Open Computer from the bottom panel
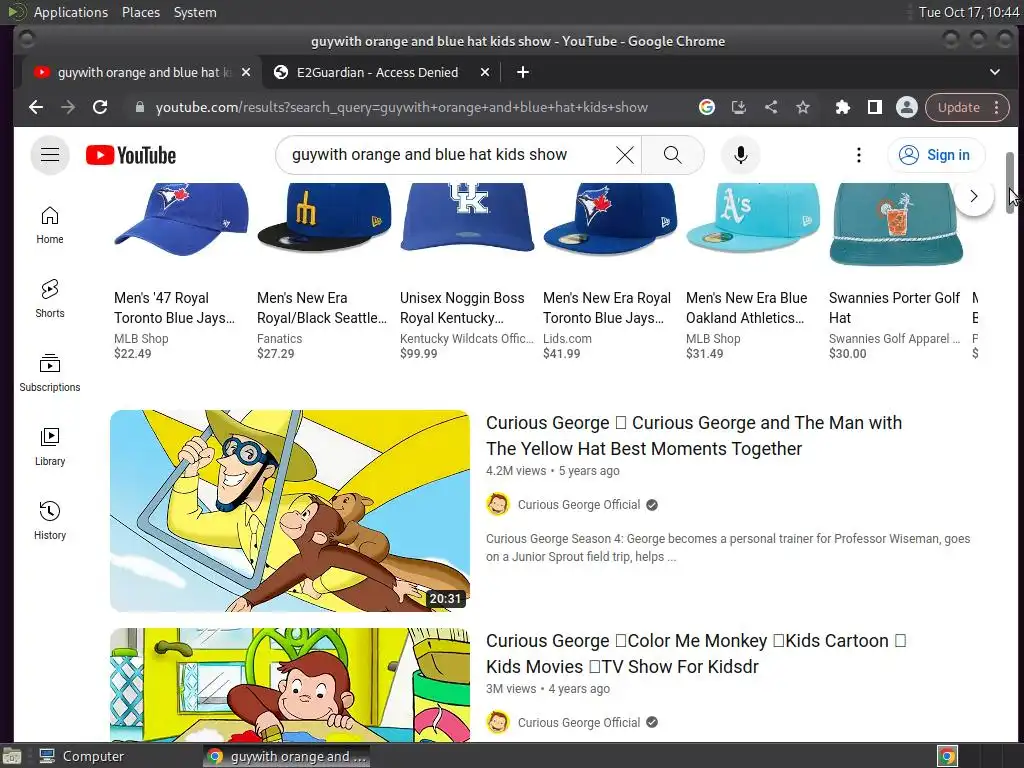1024x768 pixels. [x=81, y=756]
